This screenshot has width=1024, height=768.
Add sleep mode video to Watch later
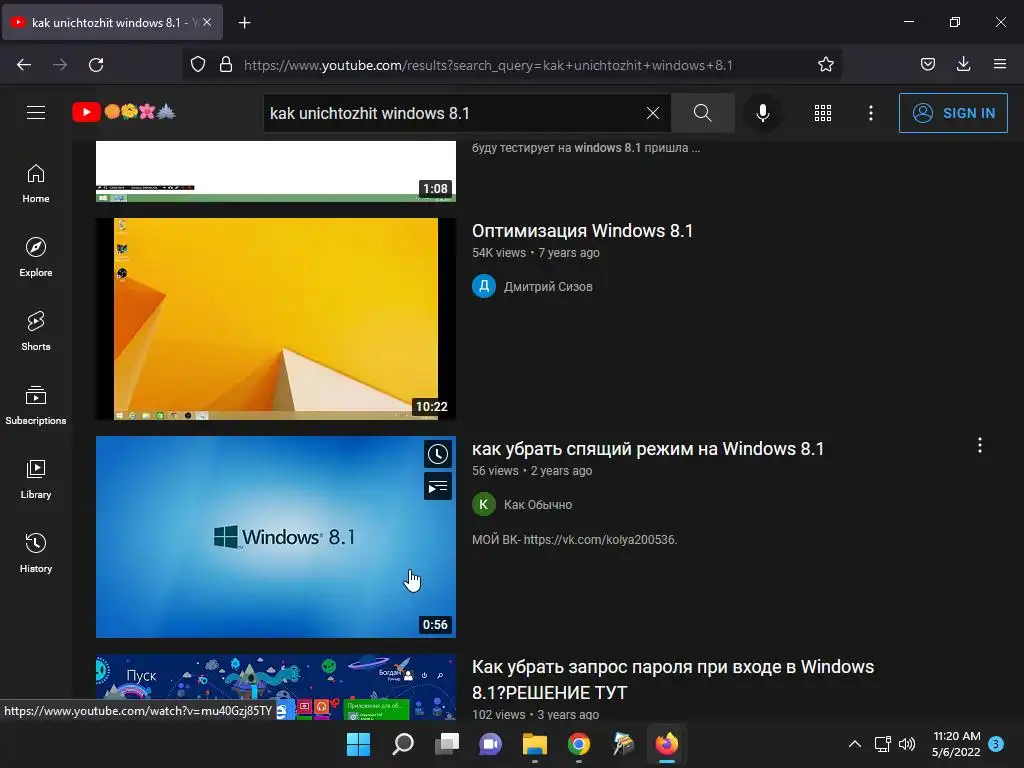click(x=438, y=454)
